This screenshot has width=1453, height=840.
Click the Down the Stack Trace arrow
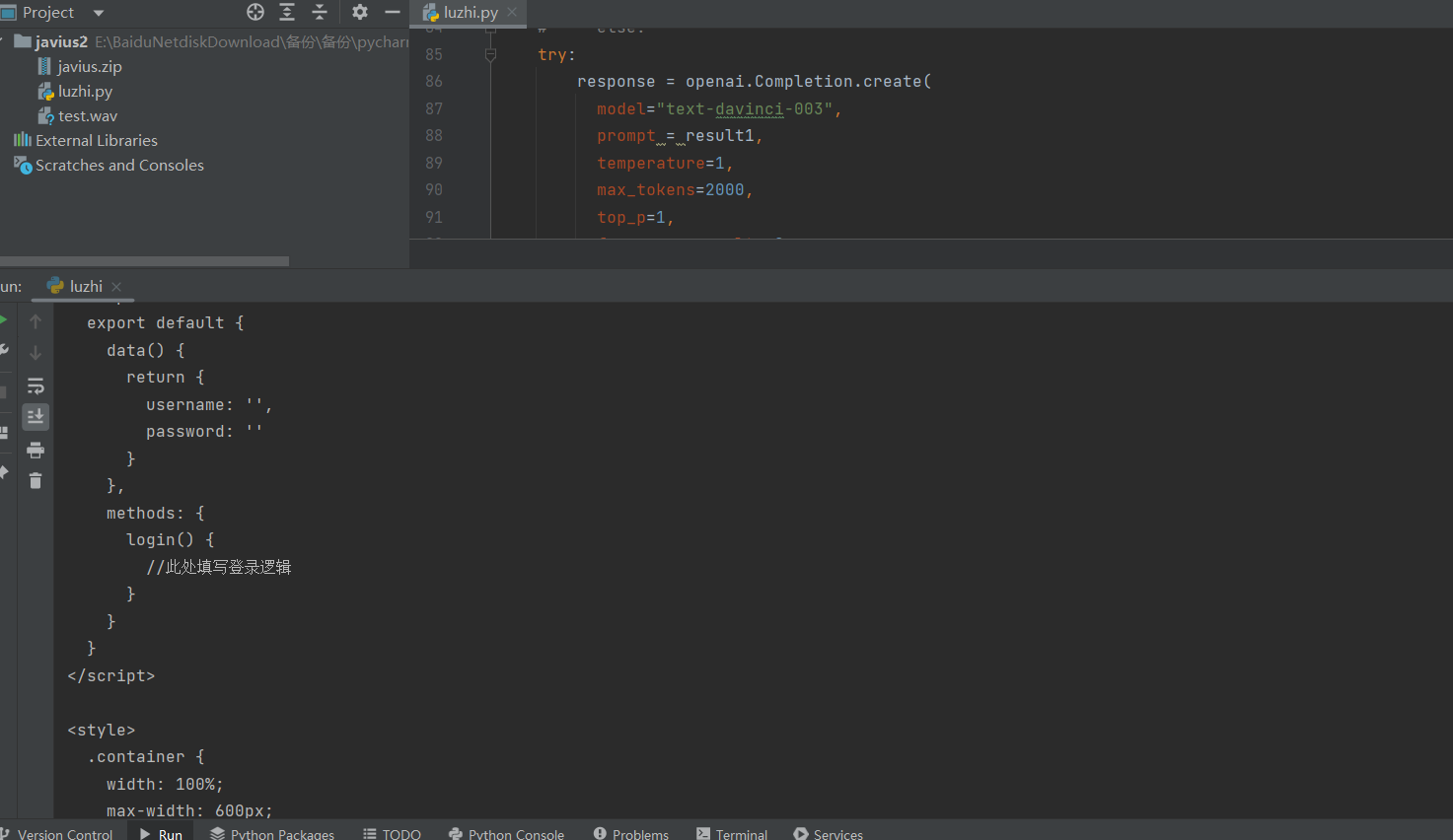pyautogui.click(x=36, y=352)
